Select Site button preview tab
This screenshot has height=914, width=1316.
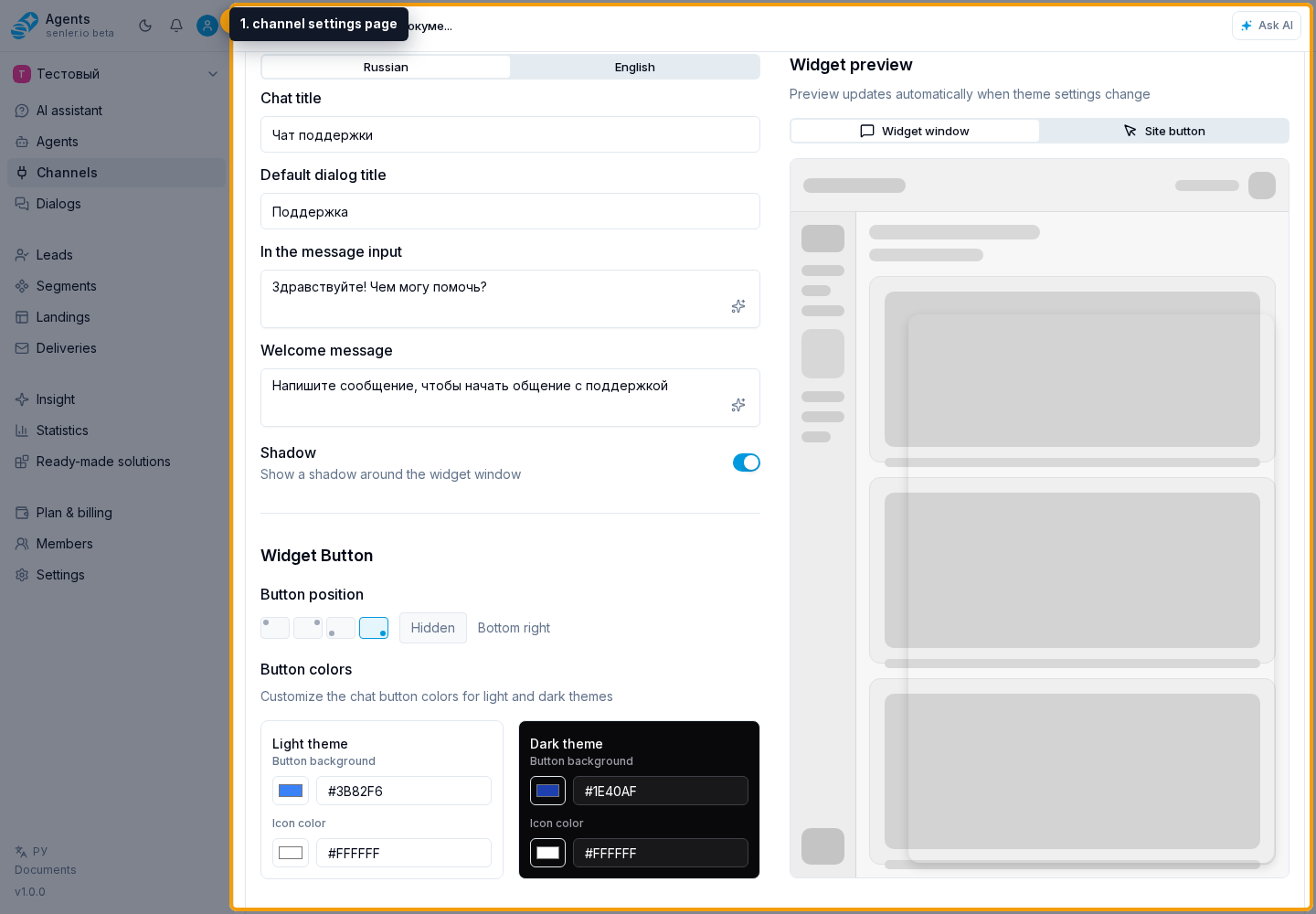point(1164,131)
